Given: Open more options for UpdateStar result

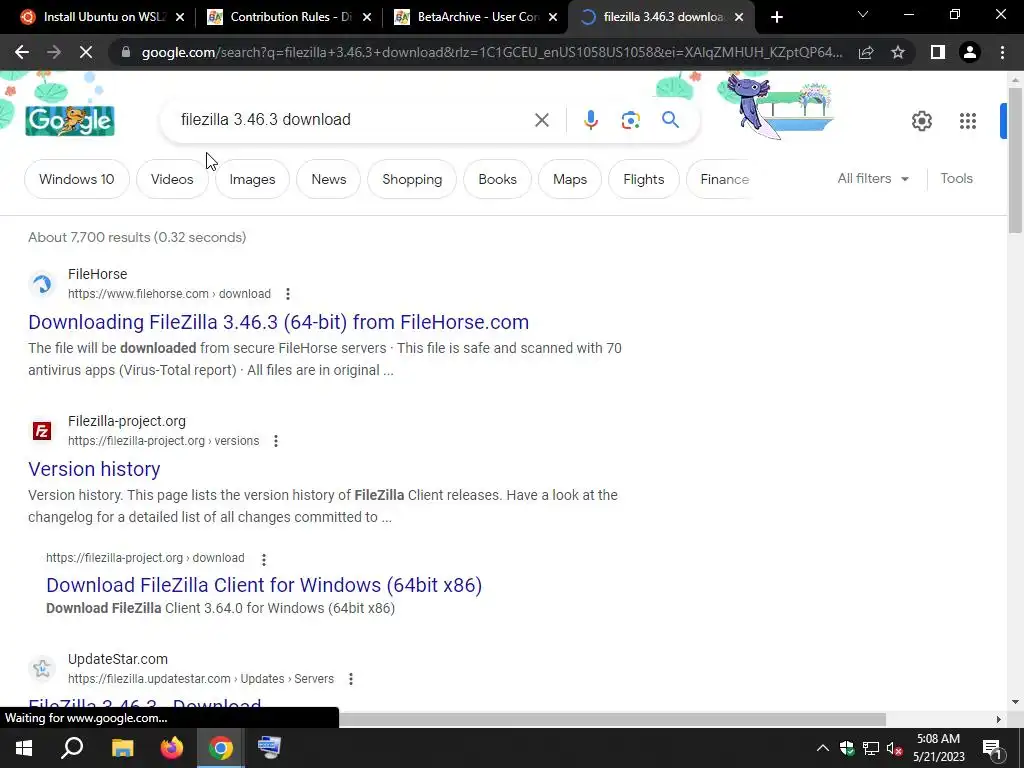Looking at the screenshot, I should 351,679.
